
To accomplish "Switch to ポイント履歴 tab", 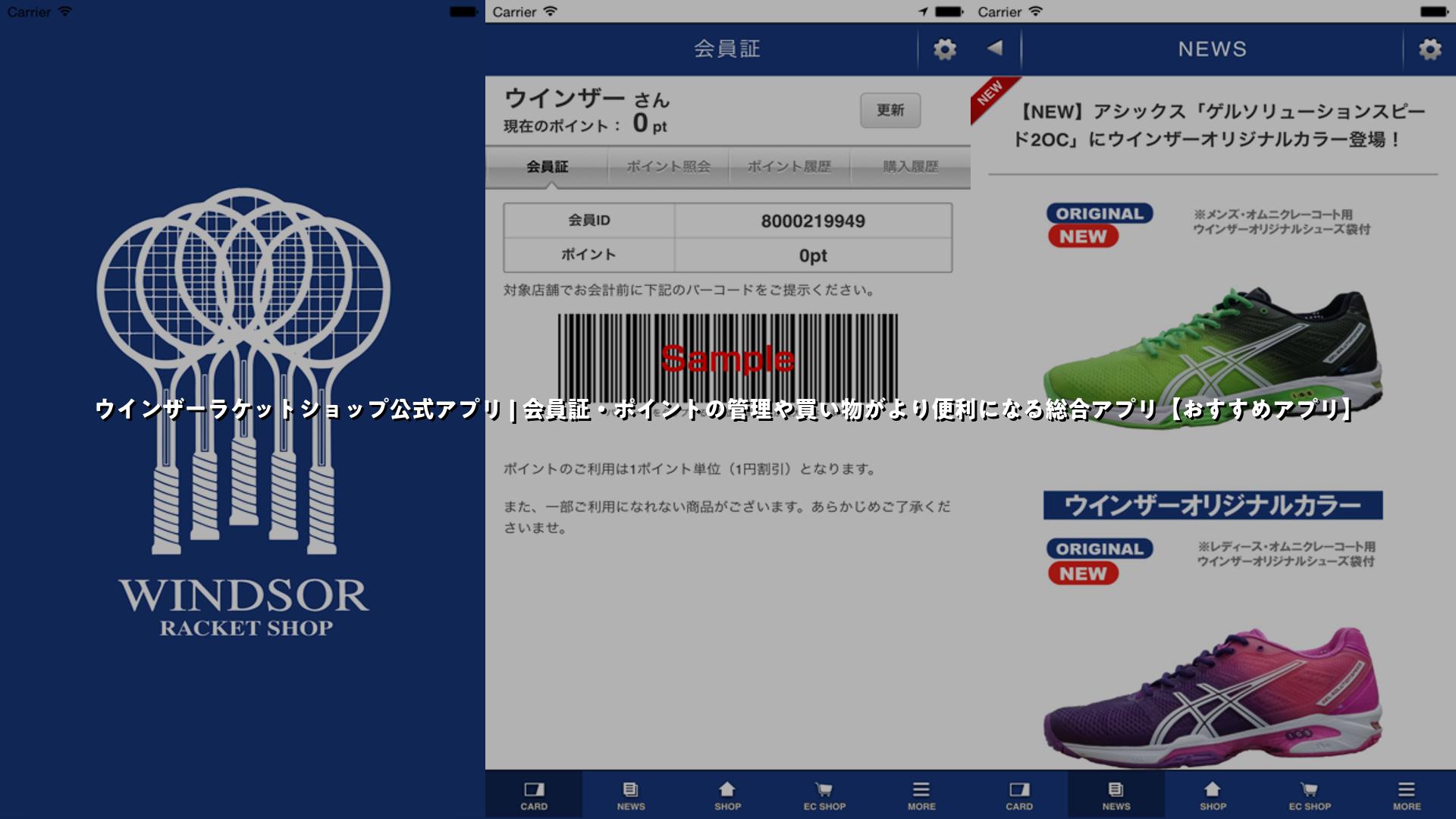I will [x=789, y=167].
